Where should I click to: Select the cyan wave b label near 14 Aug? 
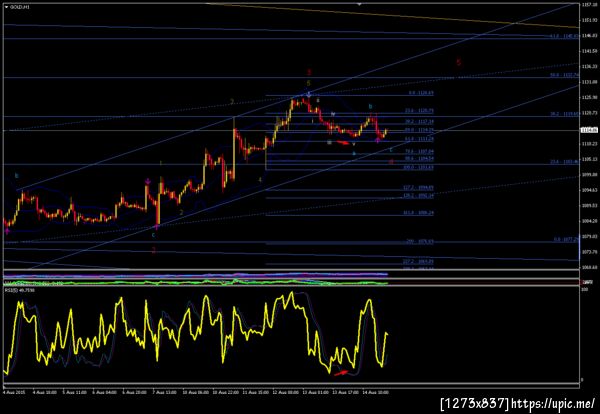370,106
